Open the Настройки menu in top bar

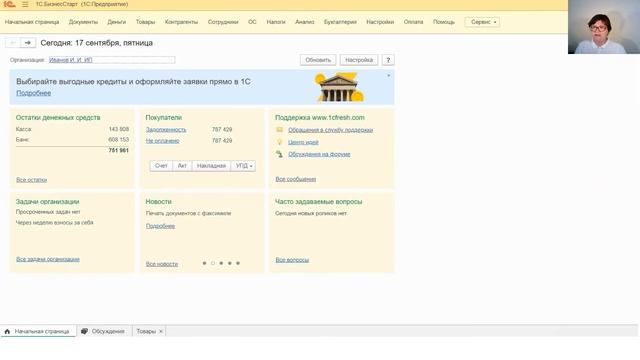380,22
